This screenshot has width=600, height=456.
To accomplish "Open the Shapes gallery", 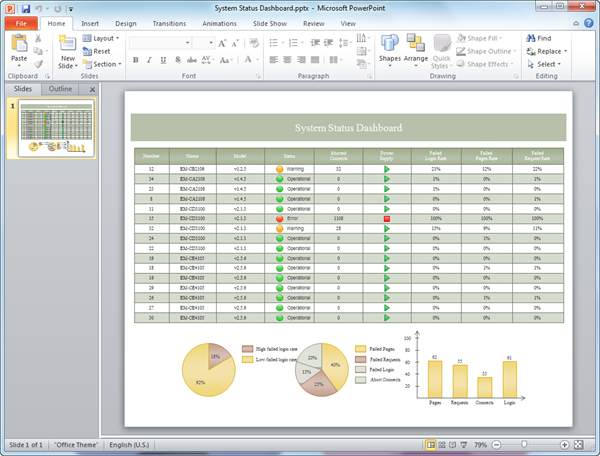I will click(x=389, y=44).
